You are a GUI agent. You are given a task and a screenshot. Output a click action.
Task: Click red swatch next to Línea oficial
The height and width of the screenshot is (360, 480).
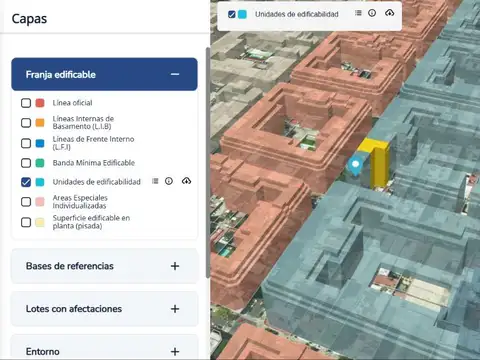click(x=40, y=103)
